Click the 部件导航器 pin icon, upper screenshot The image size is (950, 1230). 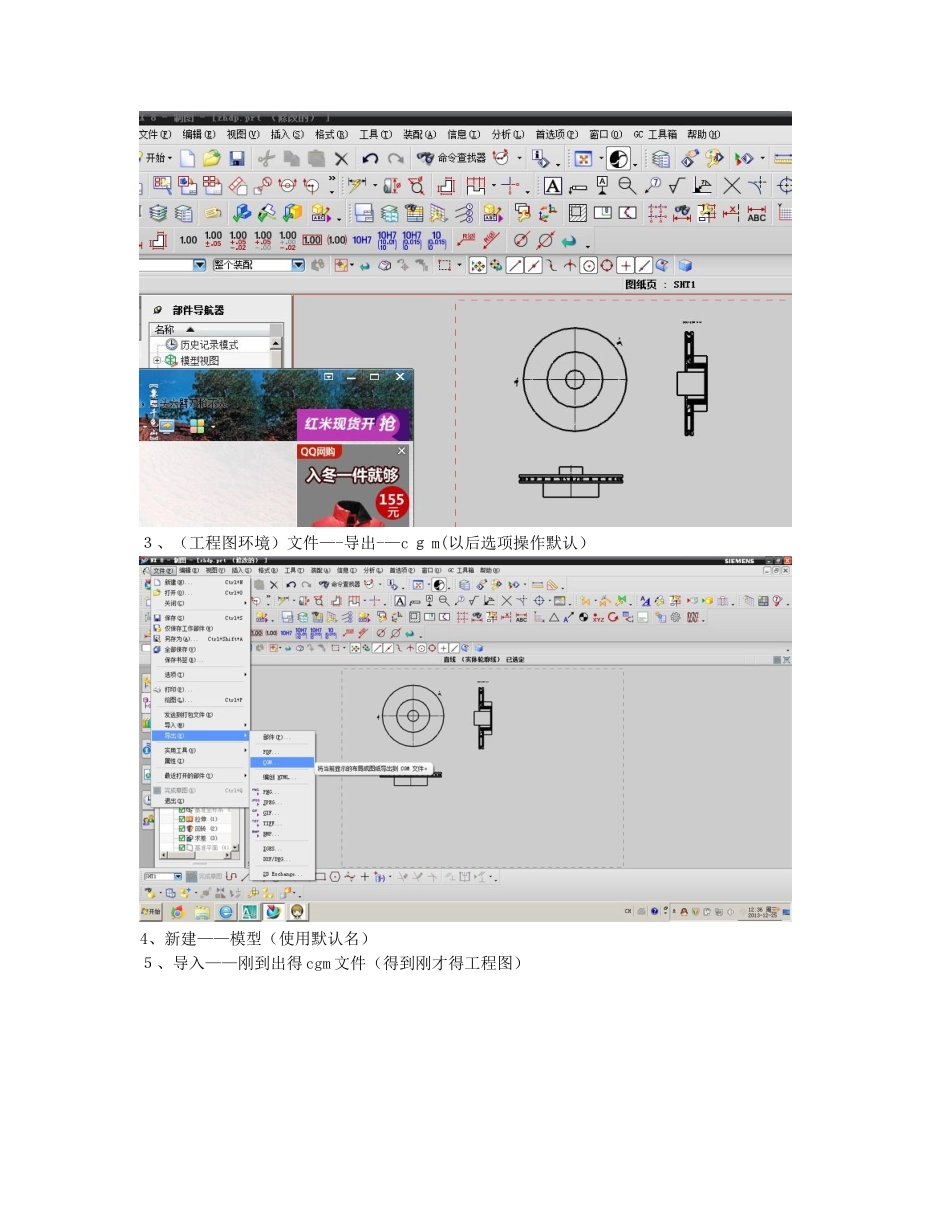(158, 311)
